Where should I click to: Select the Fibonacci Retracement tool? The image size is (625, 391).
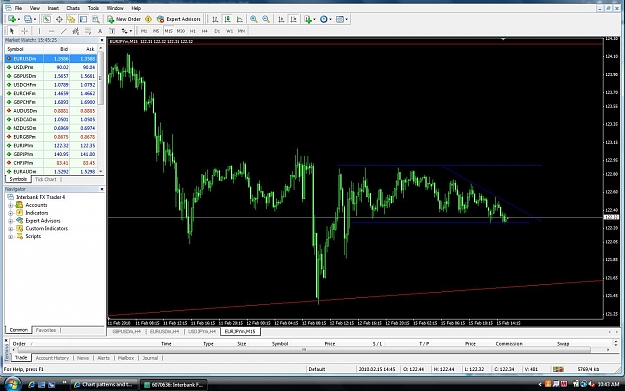[88, 31]
